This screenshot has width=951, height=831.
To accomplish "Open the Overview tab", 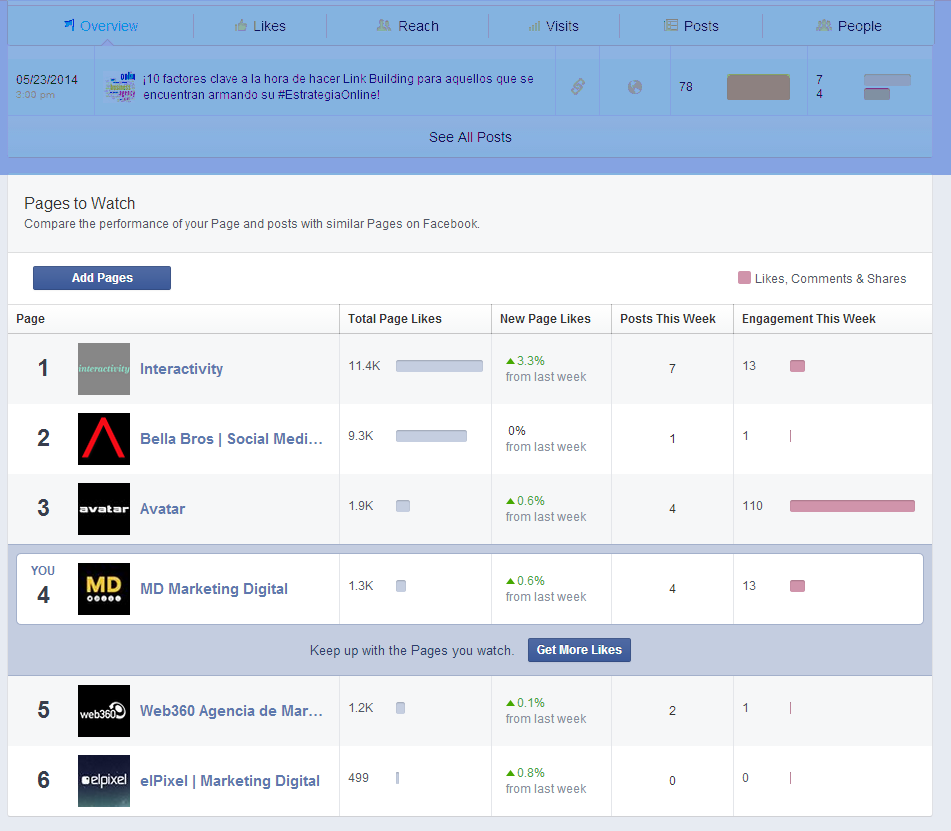I will tap(101, 26).
